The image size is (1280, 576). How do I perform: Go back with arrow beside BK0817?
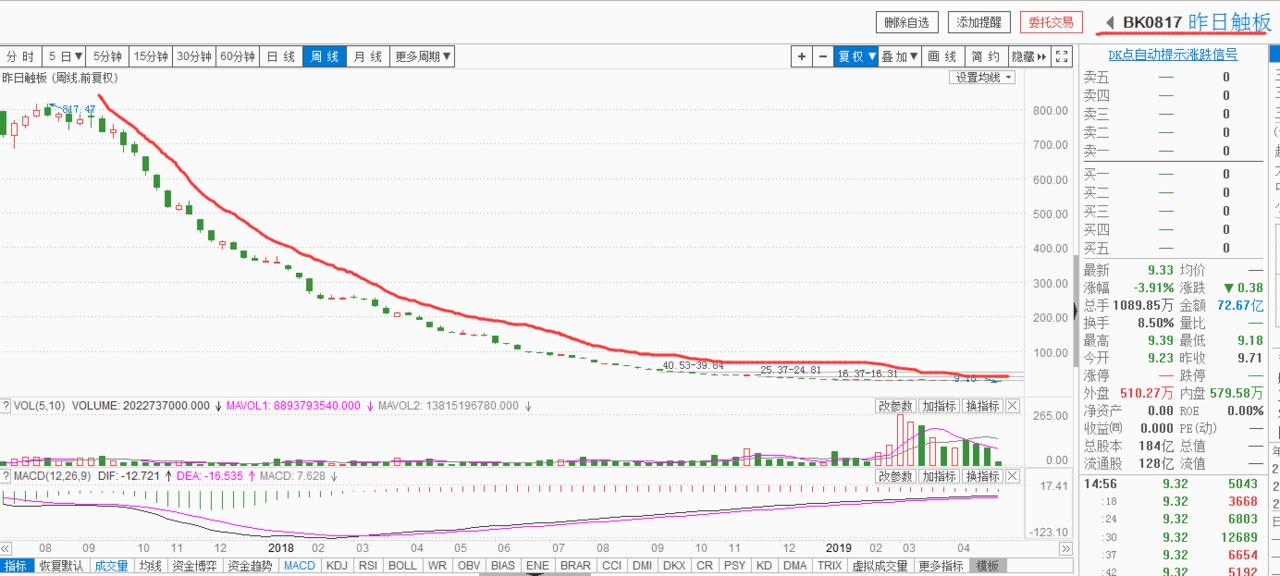coord(1109,22)
